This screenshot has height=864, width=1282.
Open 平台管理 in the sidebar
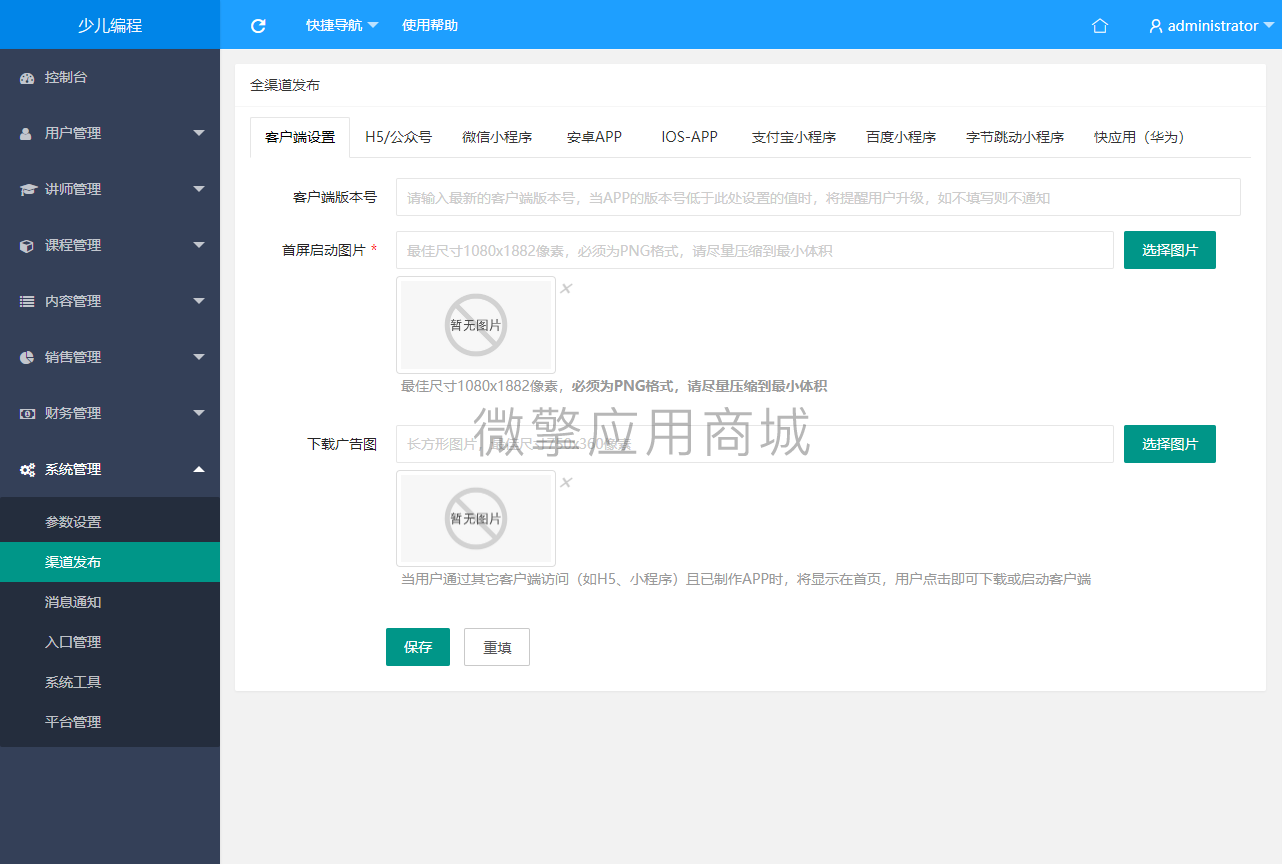tap(110, 722)
